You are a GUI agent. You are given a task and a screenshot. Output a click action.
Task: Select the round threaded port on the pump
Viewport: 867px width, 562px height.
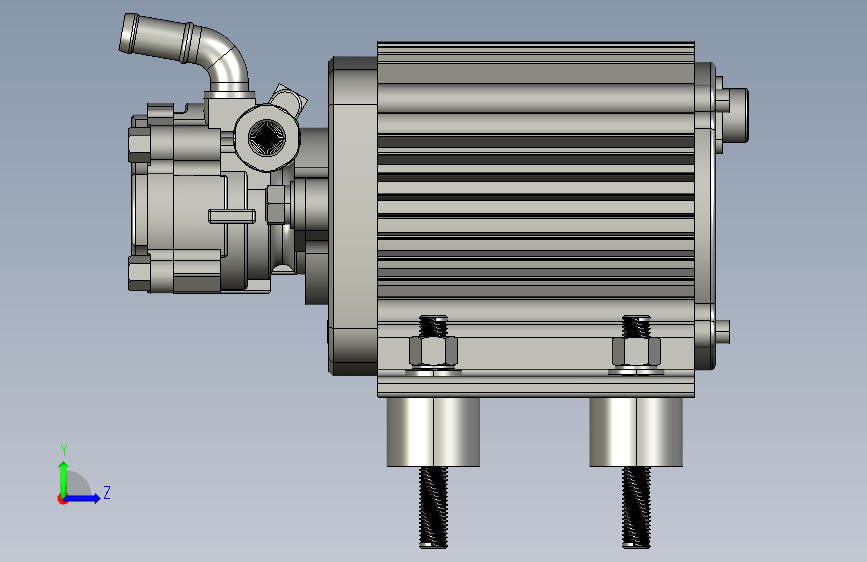click(x=267, y=138)
